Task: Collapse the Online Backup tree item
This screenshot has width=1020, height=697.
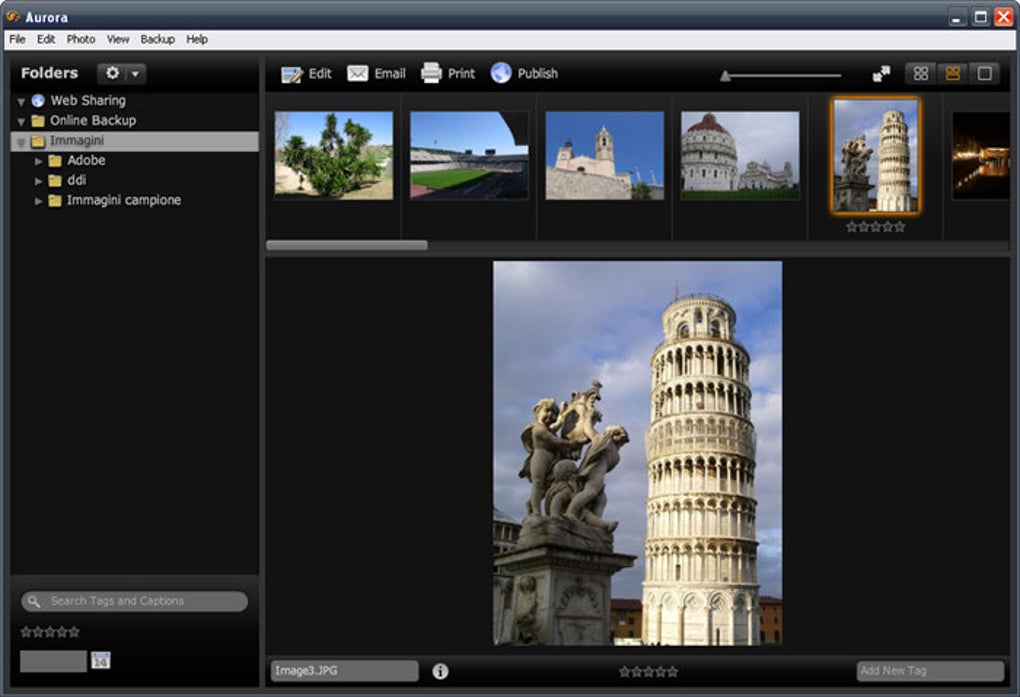Action: 21,120
